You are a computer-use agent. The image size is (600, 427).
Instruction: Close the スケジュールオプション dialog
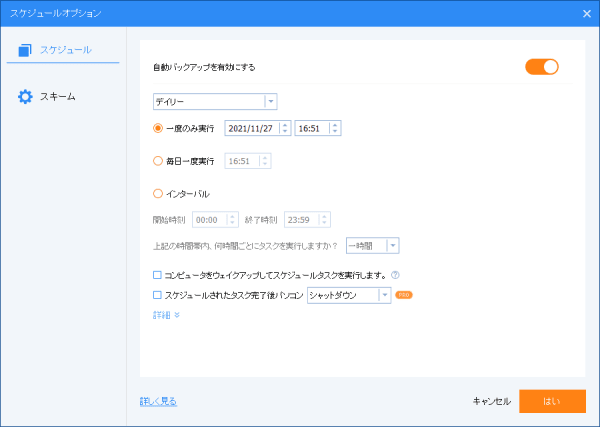click(587, 14)
